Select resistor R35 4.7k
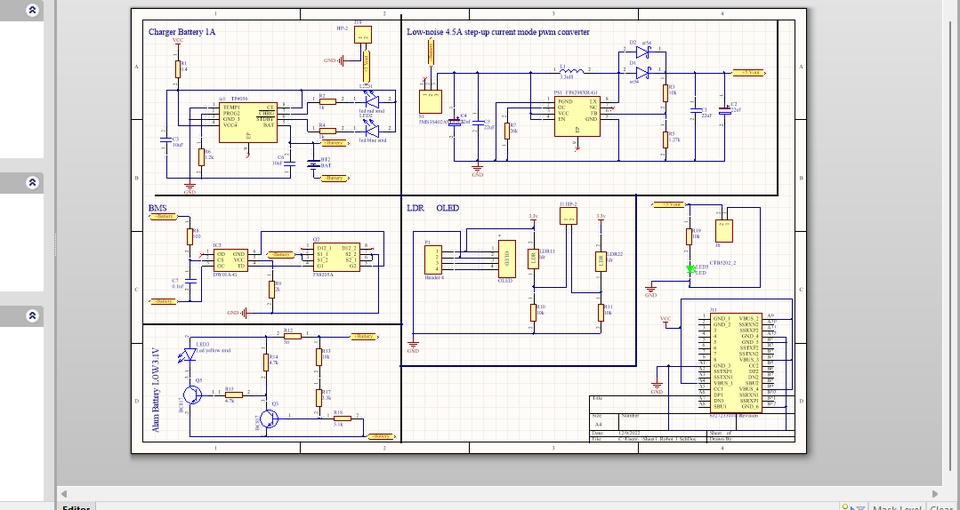The image size is (960, 510). (233, 395)
